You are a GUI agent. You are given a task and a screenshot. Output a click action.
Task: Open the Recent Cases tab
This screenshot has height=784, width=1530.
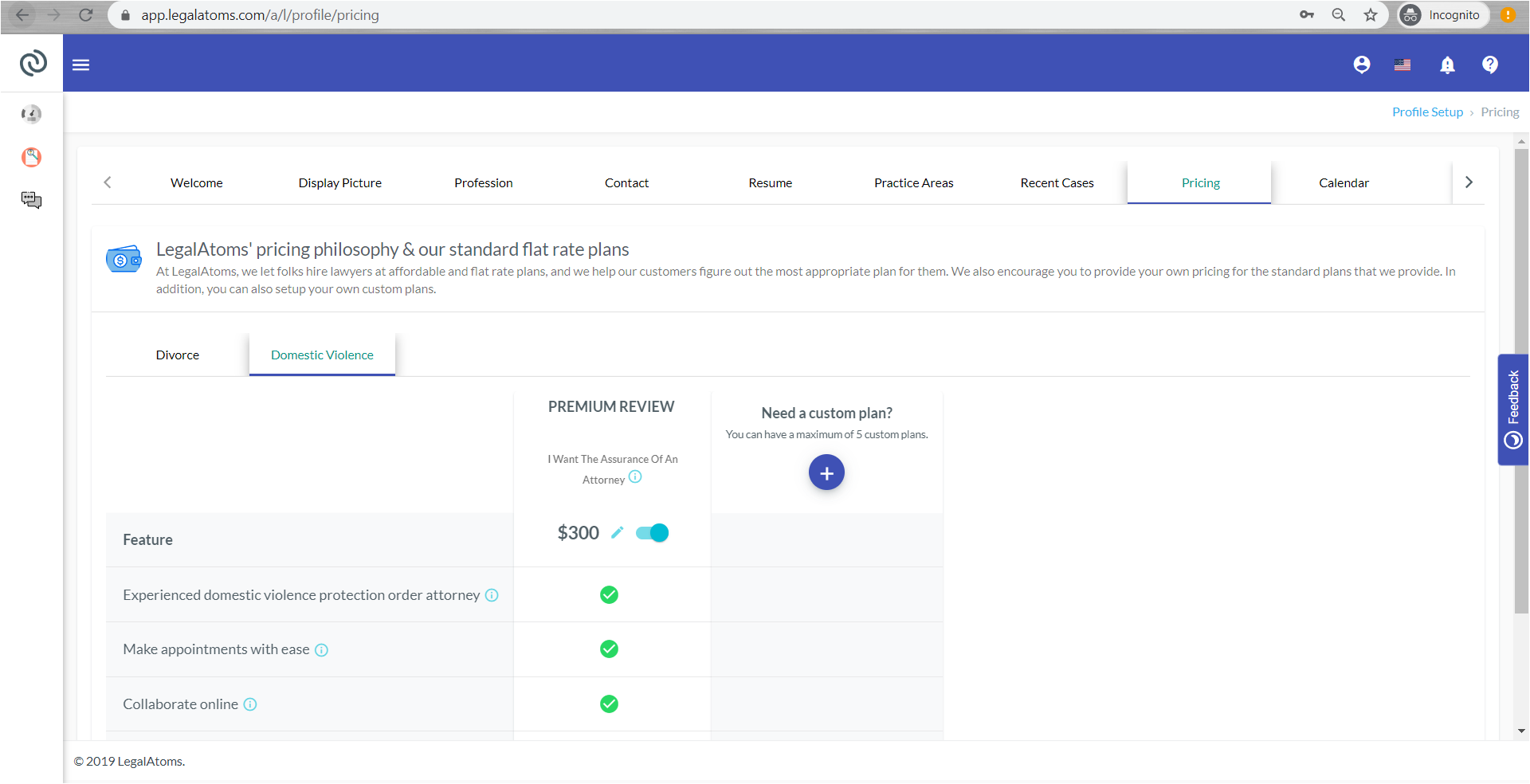pos(1057,183)
